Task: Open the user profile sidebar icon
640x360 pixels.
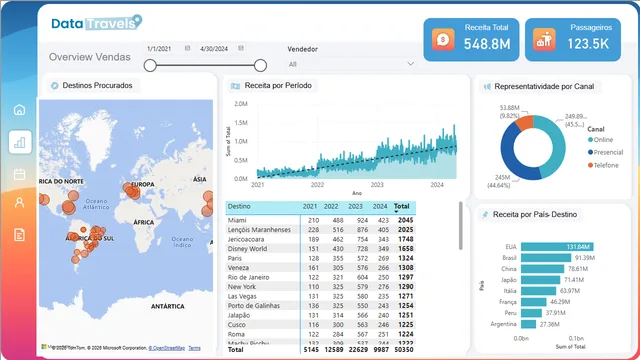Action: coord(20,202)
